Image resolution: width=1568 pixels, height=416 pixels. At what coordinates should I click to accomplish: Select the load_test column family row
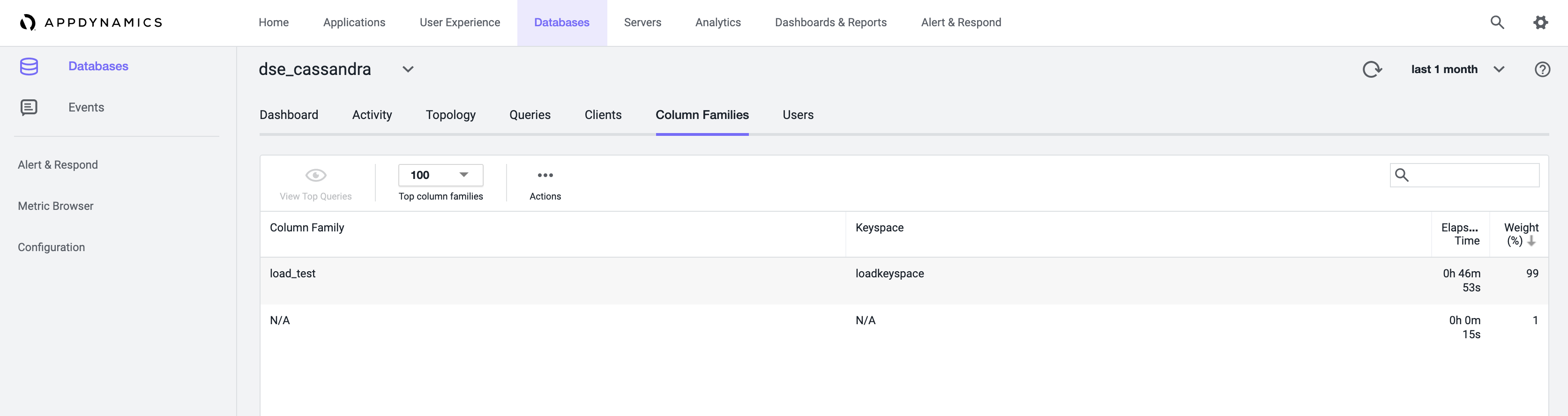pos(904,280)
